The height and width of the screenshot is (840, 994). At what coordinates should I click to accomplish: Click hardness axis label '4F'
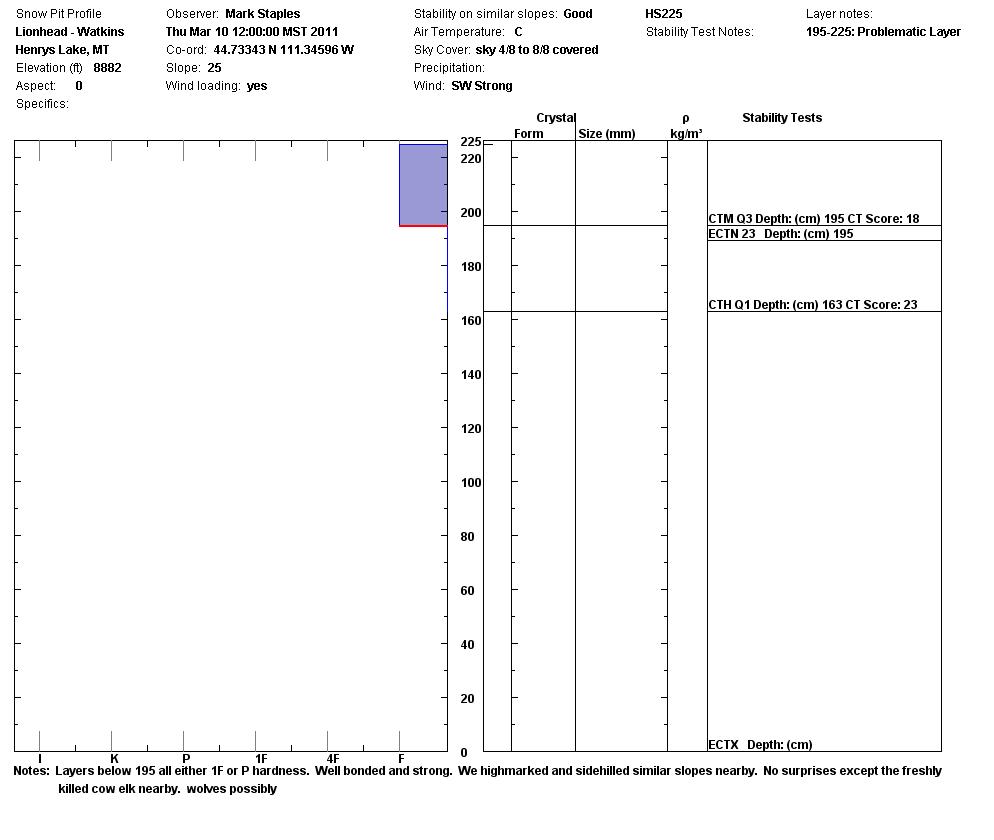pyautogui.click(x=333, y=759)
